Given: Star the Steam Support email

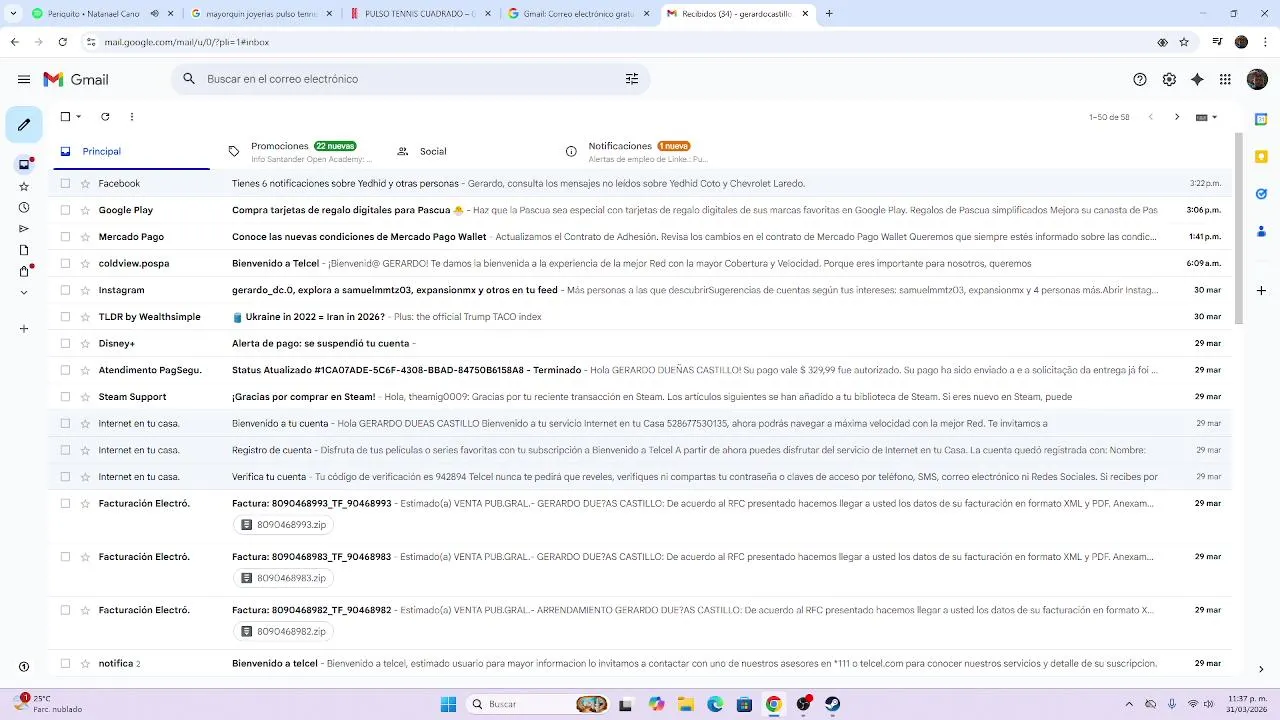Looking at the screenshot, I should (86, 397).
